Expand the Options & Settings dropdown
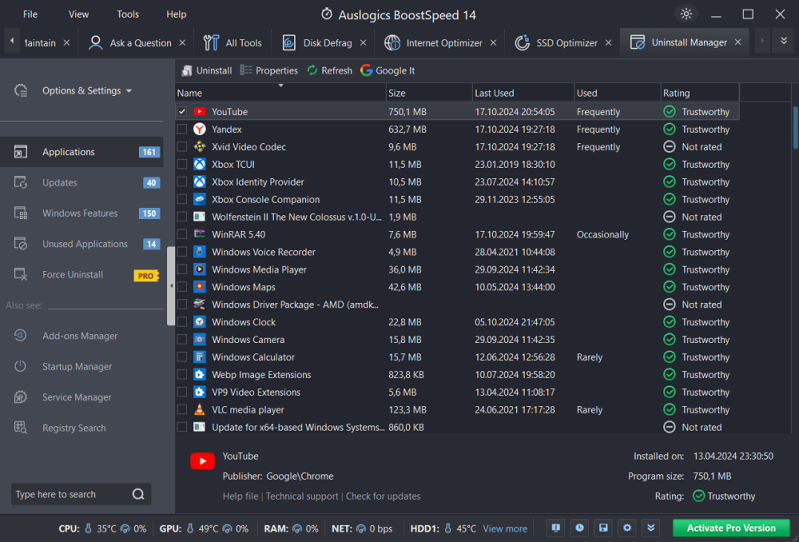 click(x=129, y=91)
